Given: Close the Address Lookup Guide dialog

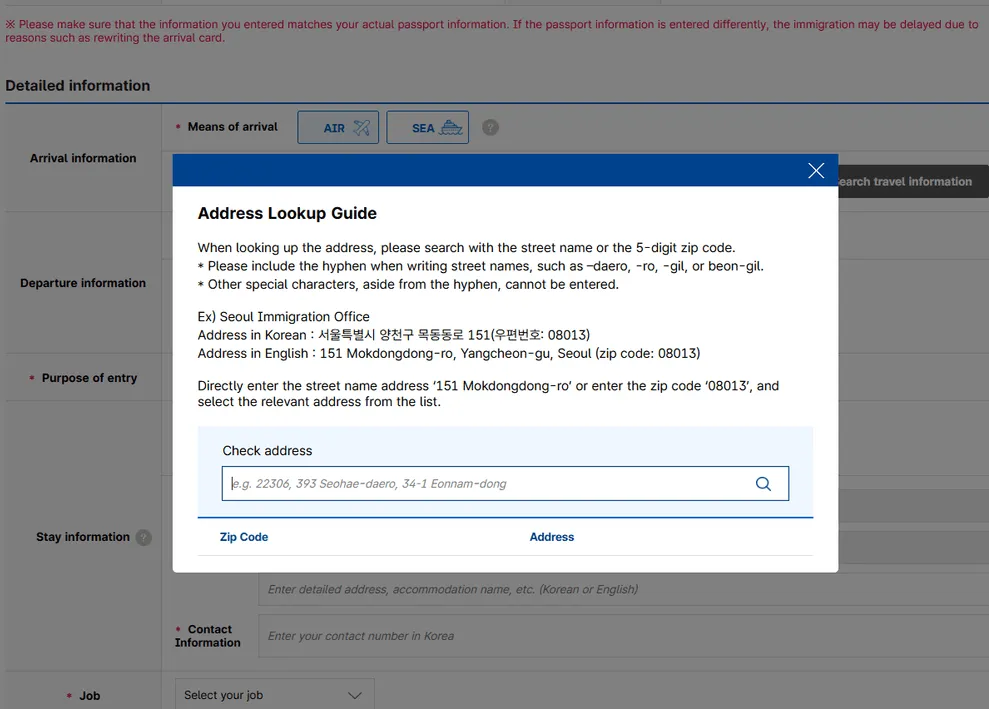Looking at the screenshot, I should pos(816,170).
